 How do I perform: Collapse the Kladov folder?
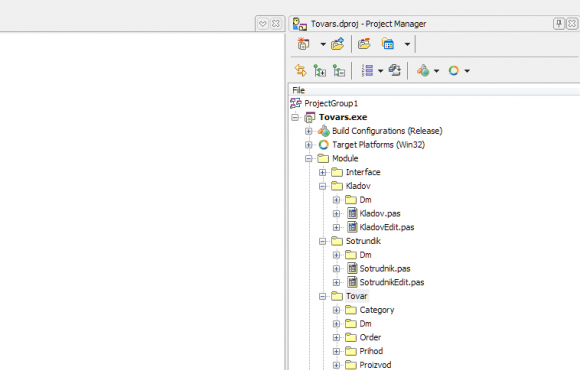[323, 186]
